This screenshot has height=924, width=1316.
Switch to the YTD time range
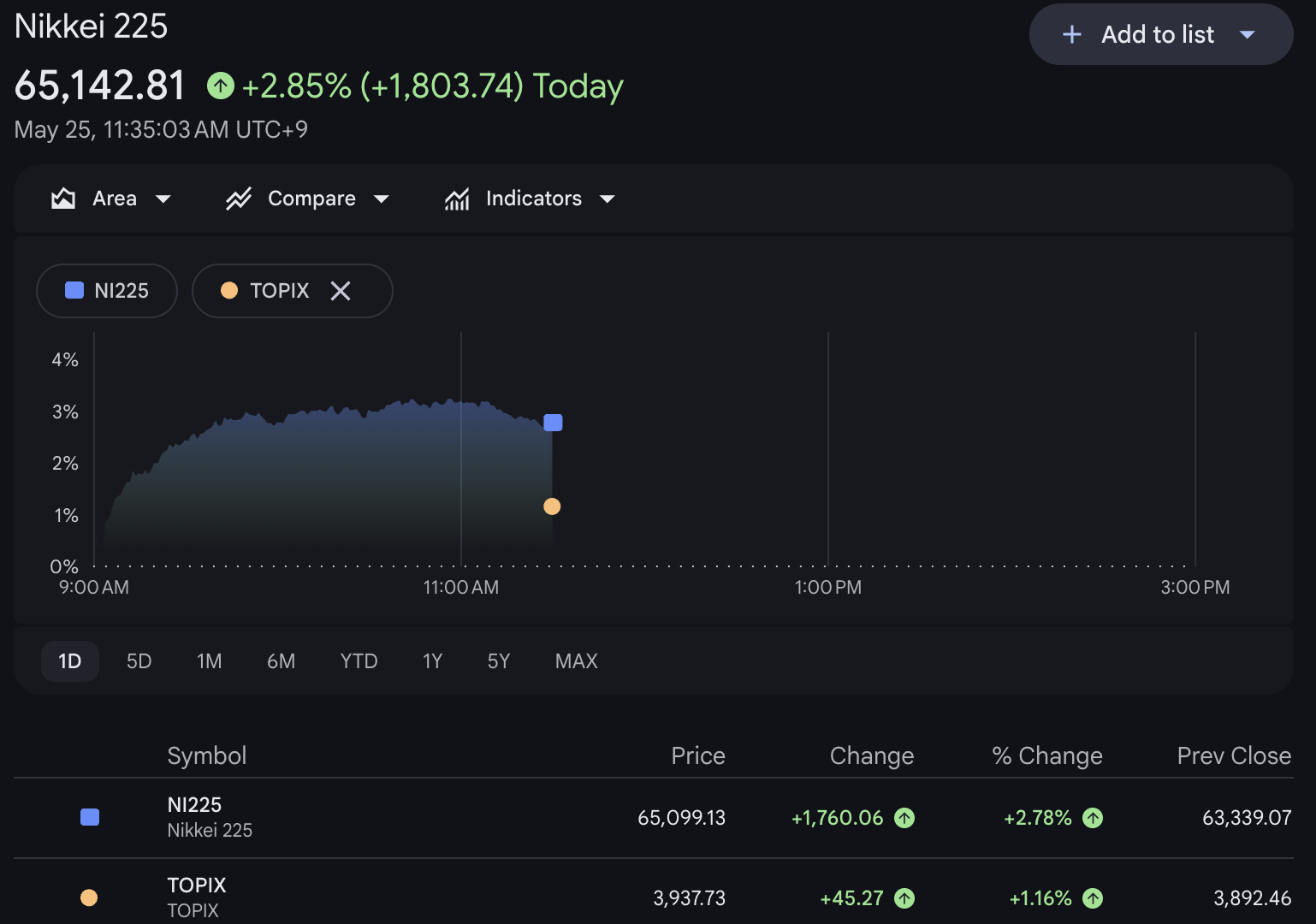point(359,661)
